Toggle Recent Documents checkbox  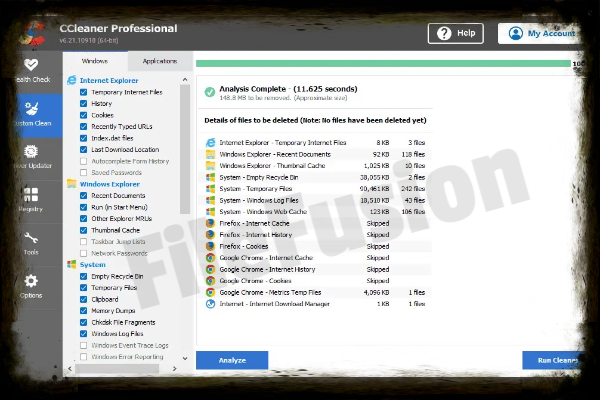(x=83, y=196)
